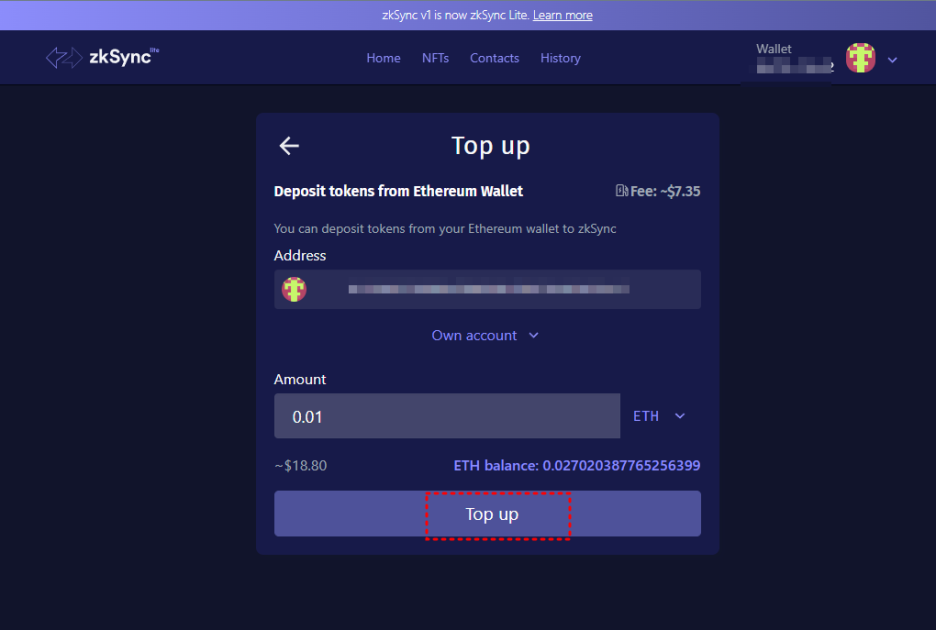Open the History page
936x630 pixels.
click(560, 58)
